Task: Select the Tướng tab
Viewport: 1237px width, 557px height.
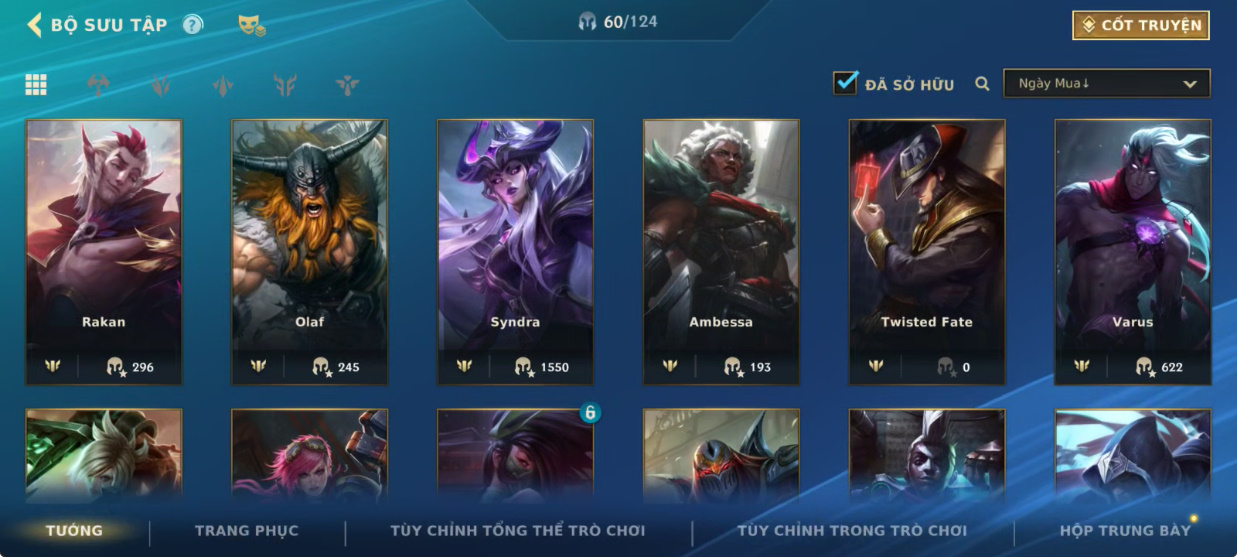Action: pyautogui.click(x=74, y=531)
